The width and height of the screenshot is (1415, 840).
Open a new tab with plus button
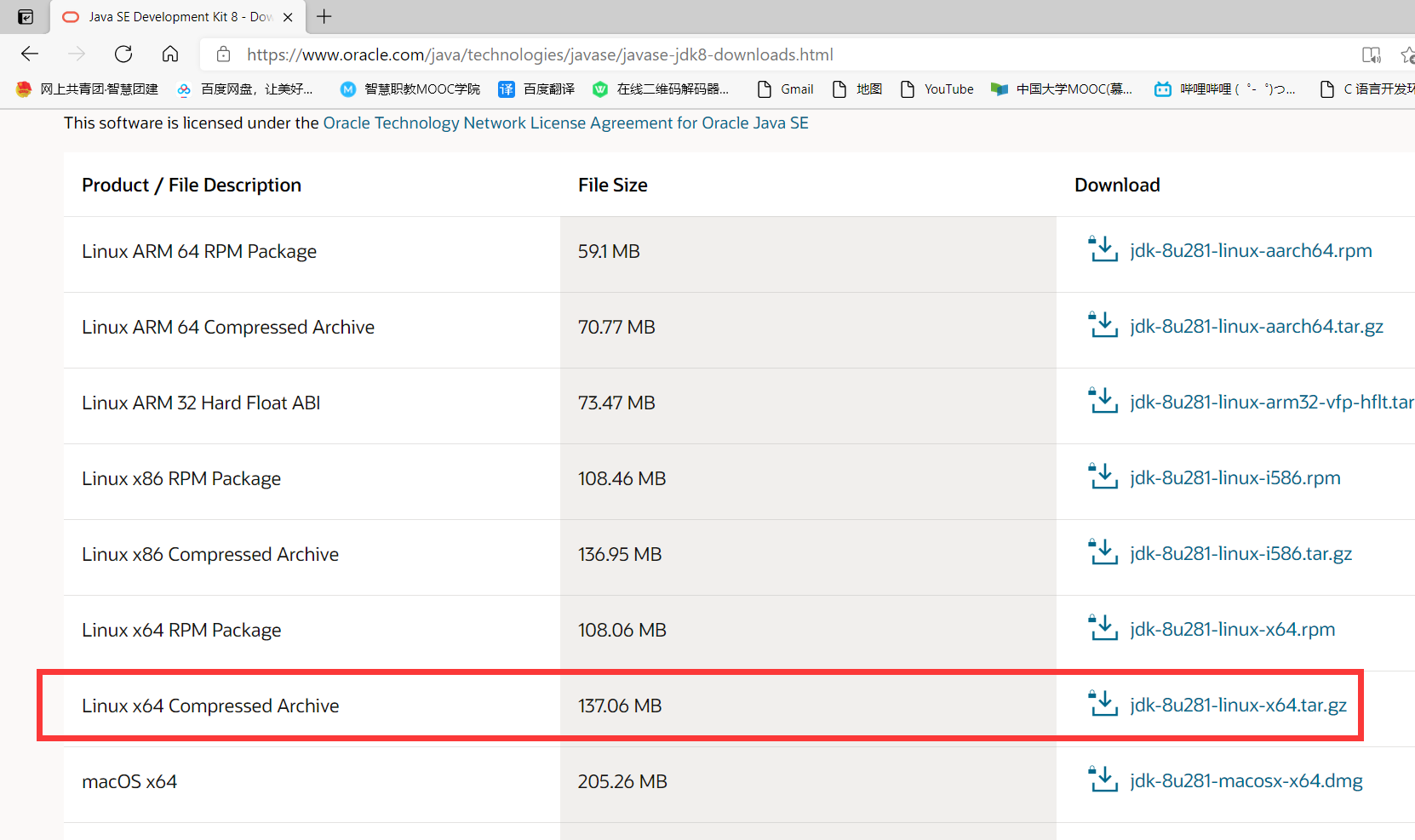click(324, 16)
